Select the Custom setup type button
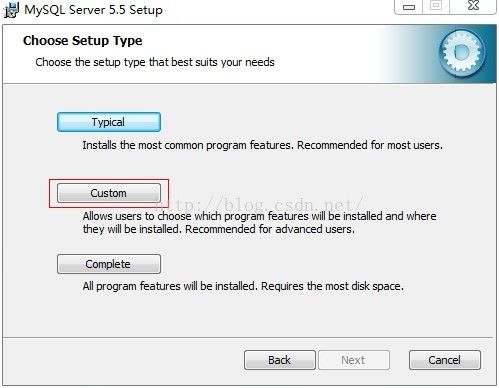This screenshot has width=499, height=388. click(109, 193)
